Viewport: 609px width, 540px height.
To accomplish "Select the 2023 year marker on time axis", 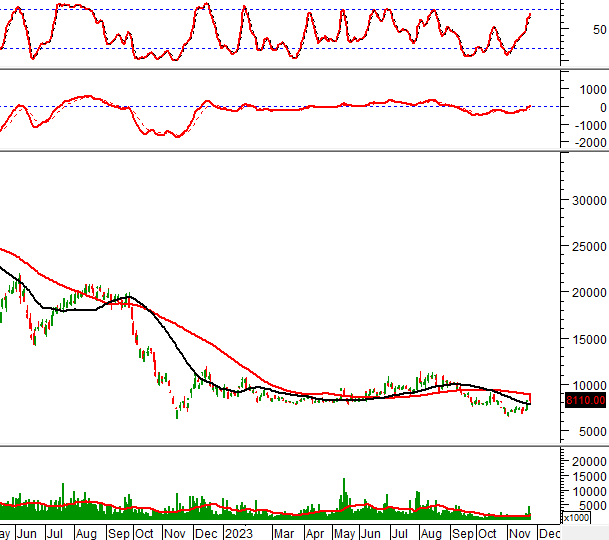I will pos(238,534).
